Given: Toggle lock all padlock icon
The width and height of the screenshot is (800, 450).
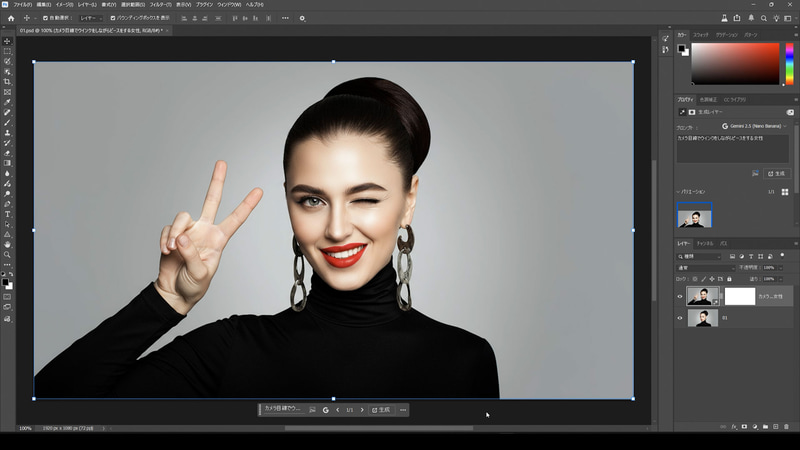Looking at the screenshot, I should pyautogui.click(x=729, y=279).
